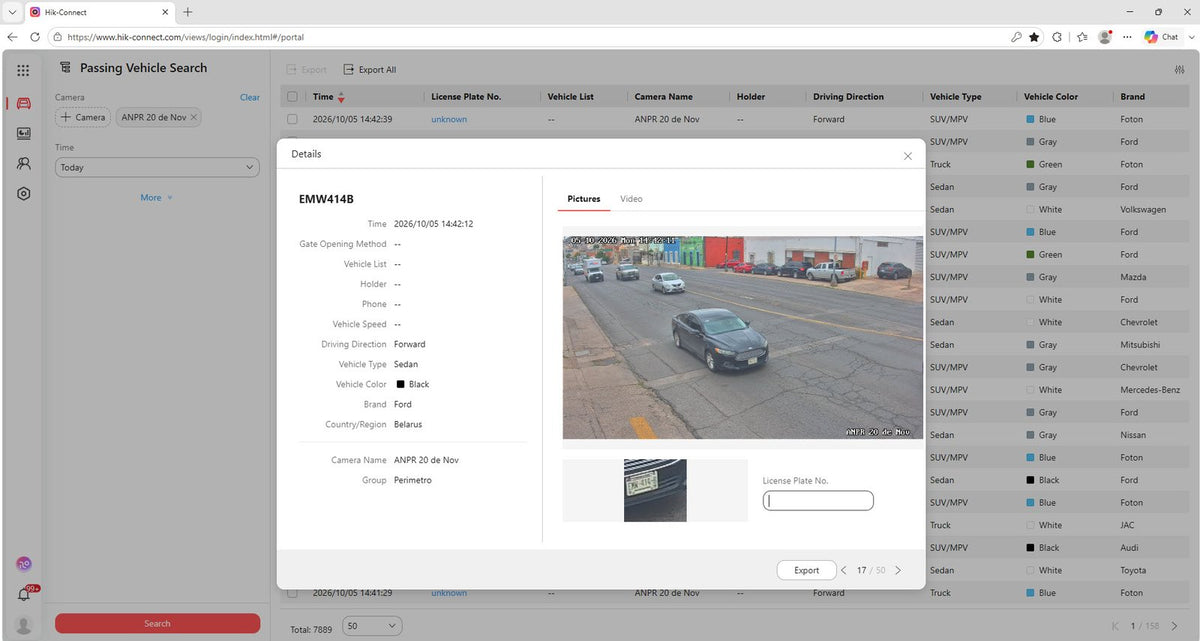The height and width of the screenshot is (641, 1200).
Task: Check the row 2026/10/05 14:42:39 checkbox
Action: click(292, 119)
